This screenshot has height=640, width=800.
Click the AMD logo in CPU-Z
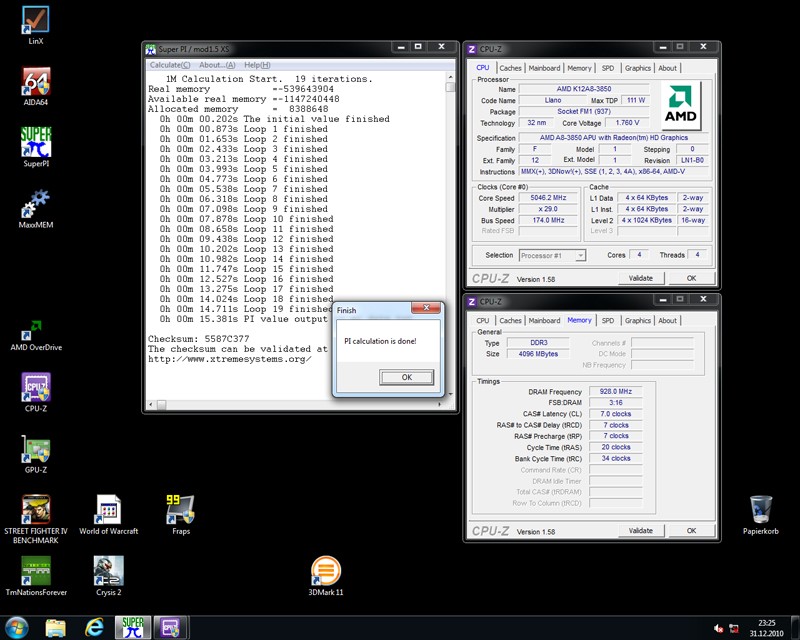point(681,106)
